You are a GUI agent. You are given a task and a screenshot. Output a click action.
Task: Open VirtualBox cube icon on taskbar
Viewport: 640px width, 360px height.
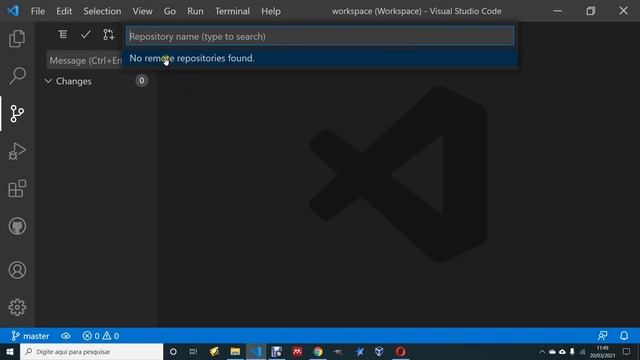point(379,351)
